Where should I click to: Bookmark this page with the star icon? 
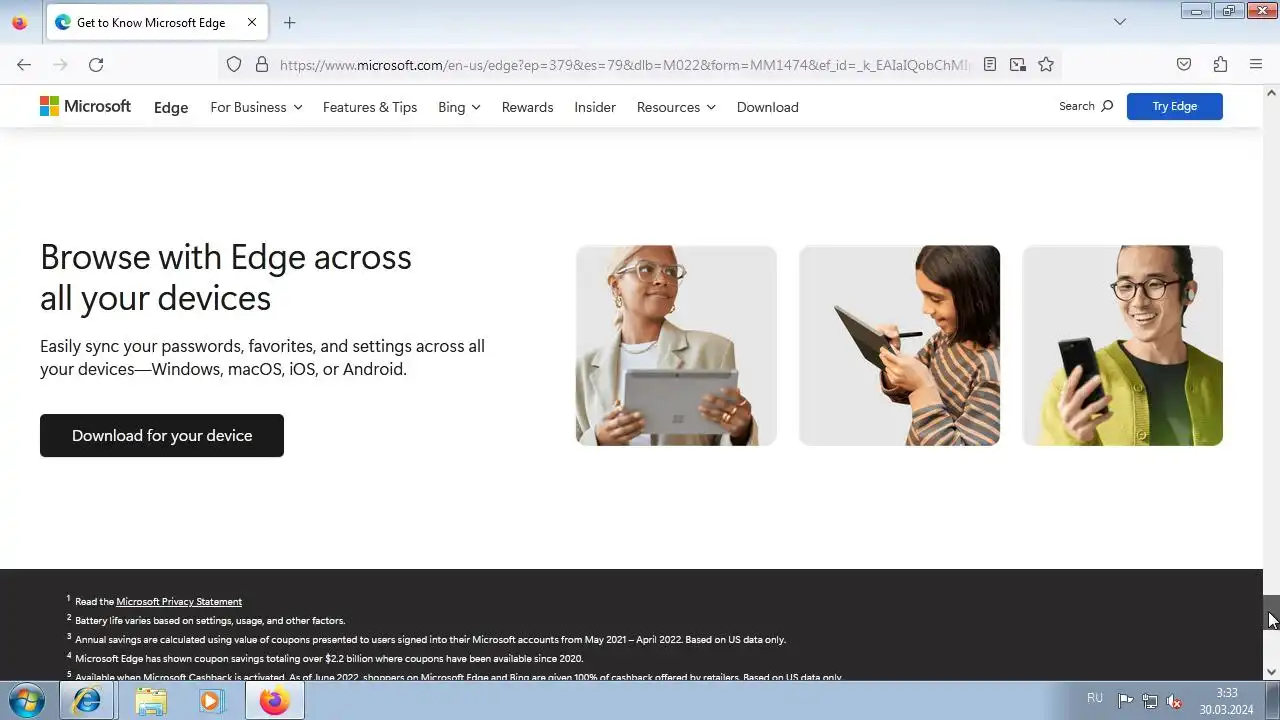coord(1046,64)
